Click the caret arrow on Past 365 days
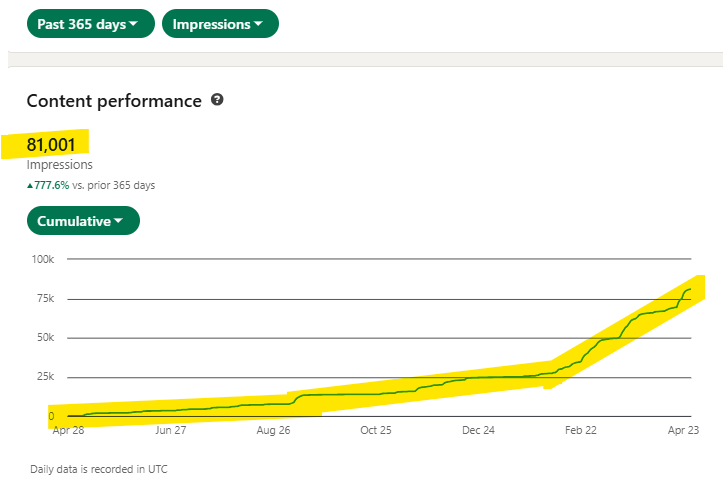 [x=133, y=24]
